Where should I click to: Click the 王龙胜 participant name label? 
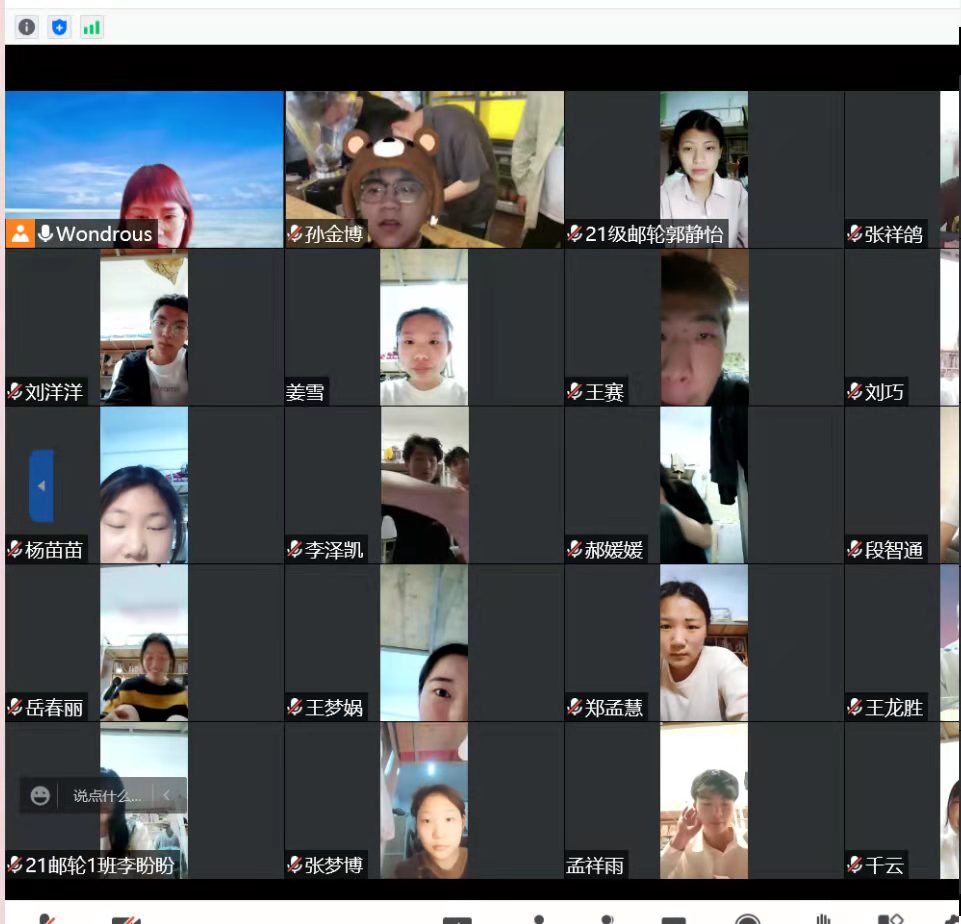coord(894,708)
